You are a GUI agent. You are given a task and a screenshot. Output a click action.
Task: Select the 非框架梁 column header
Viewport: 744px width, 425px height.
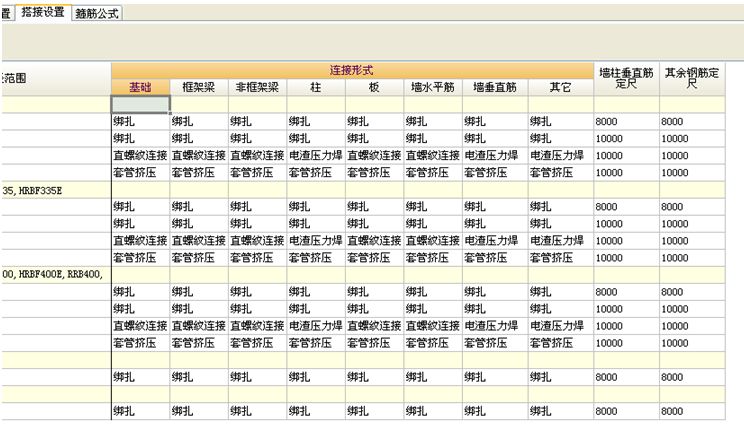[x=257, y=87]
